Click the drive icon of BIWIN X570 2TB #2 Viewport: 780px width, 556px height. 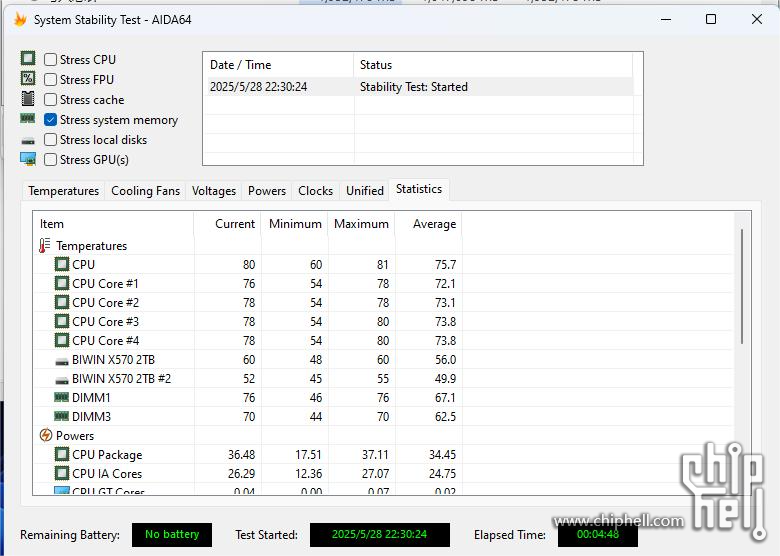62,380
